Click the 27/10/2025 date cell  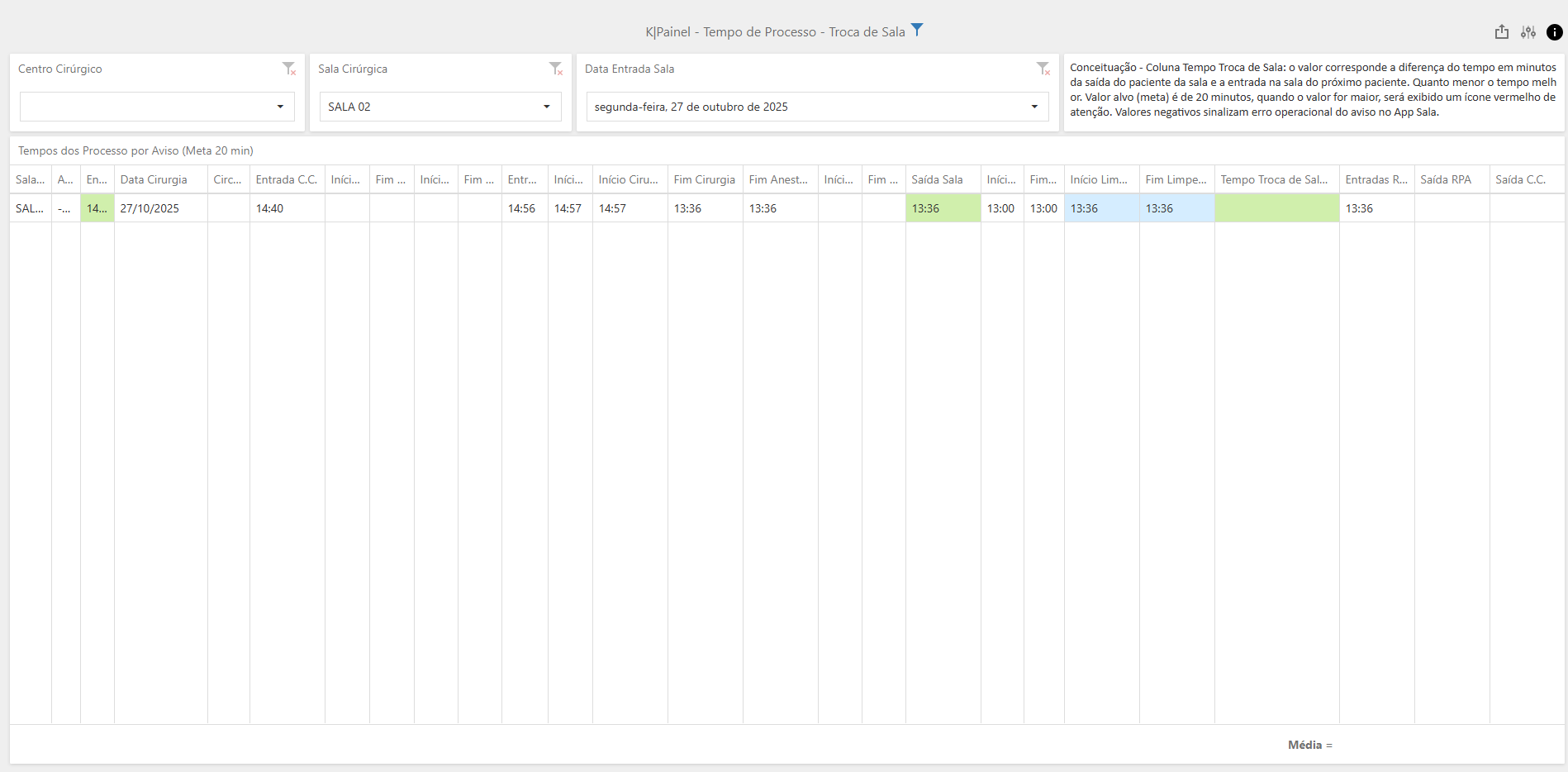coord(161,208)
